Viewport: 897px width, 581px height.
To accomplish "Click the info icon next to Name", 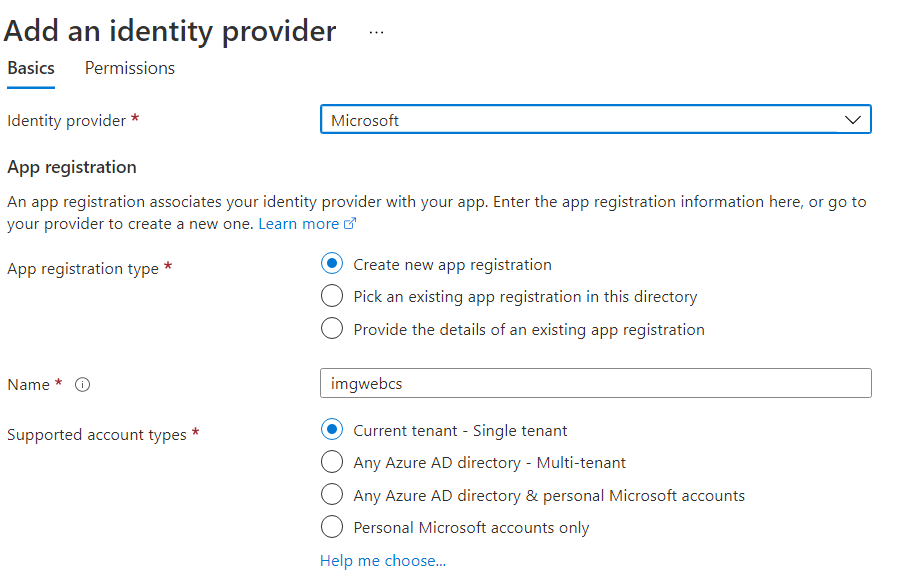I will 83,385.
